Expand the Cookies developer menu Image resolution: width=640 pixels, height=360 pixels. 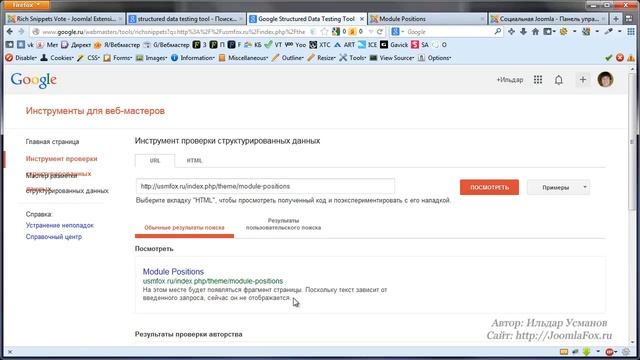pos(57,58)
